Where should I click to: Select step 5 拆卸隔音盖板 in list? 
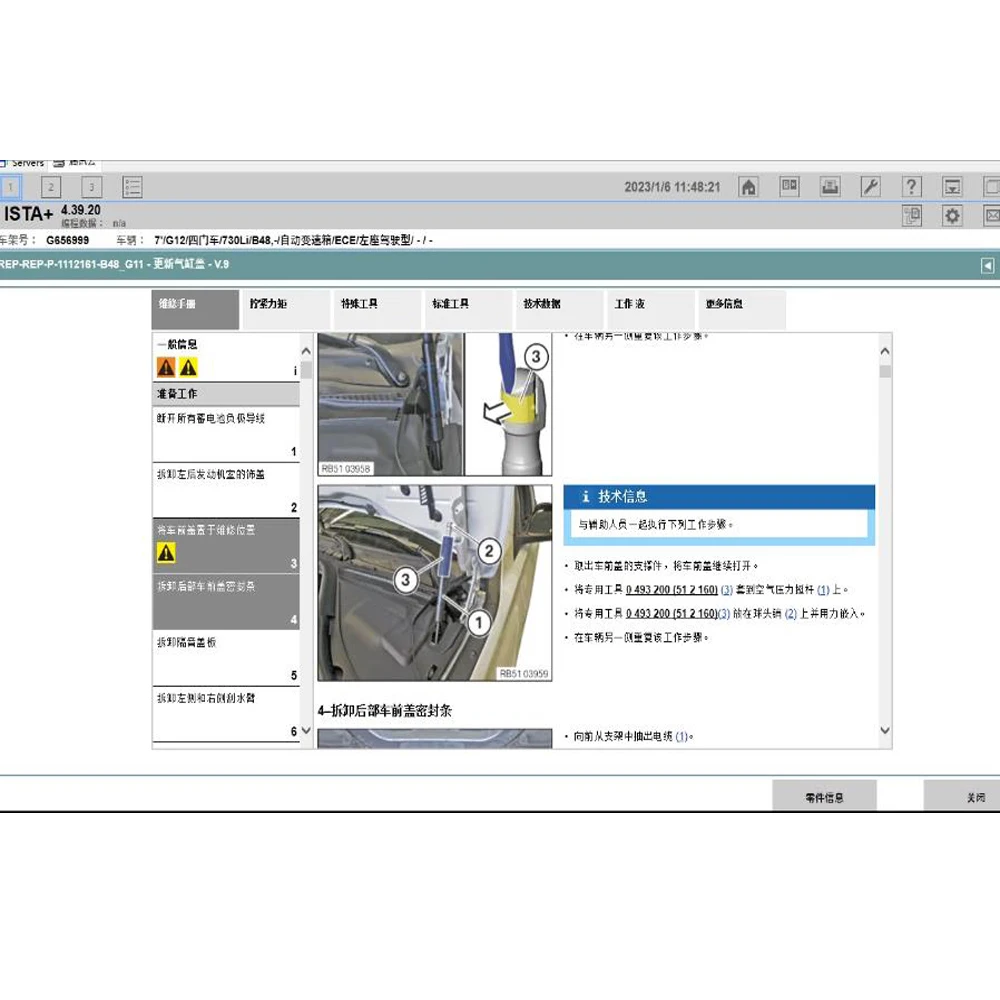coord(225,656)
